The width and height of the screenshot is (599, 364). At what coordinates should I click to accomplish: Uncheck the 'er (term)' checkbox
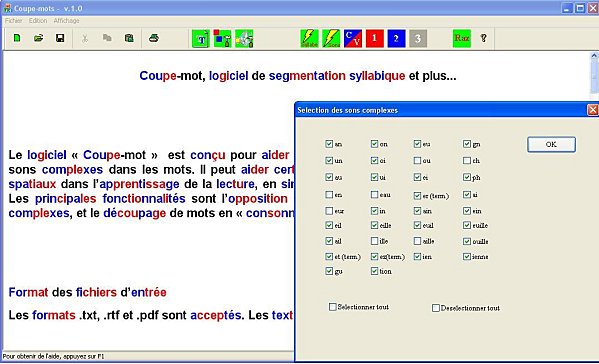point(417,196)
